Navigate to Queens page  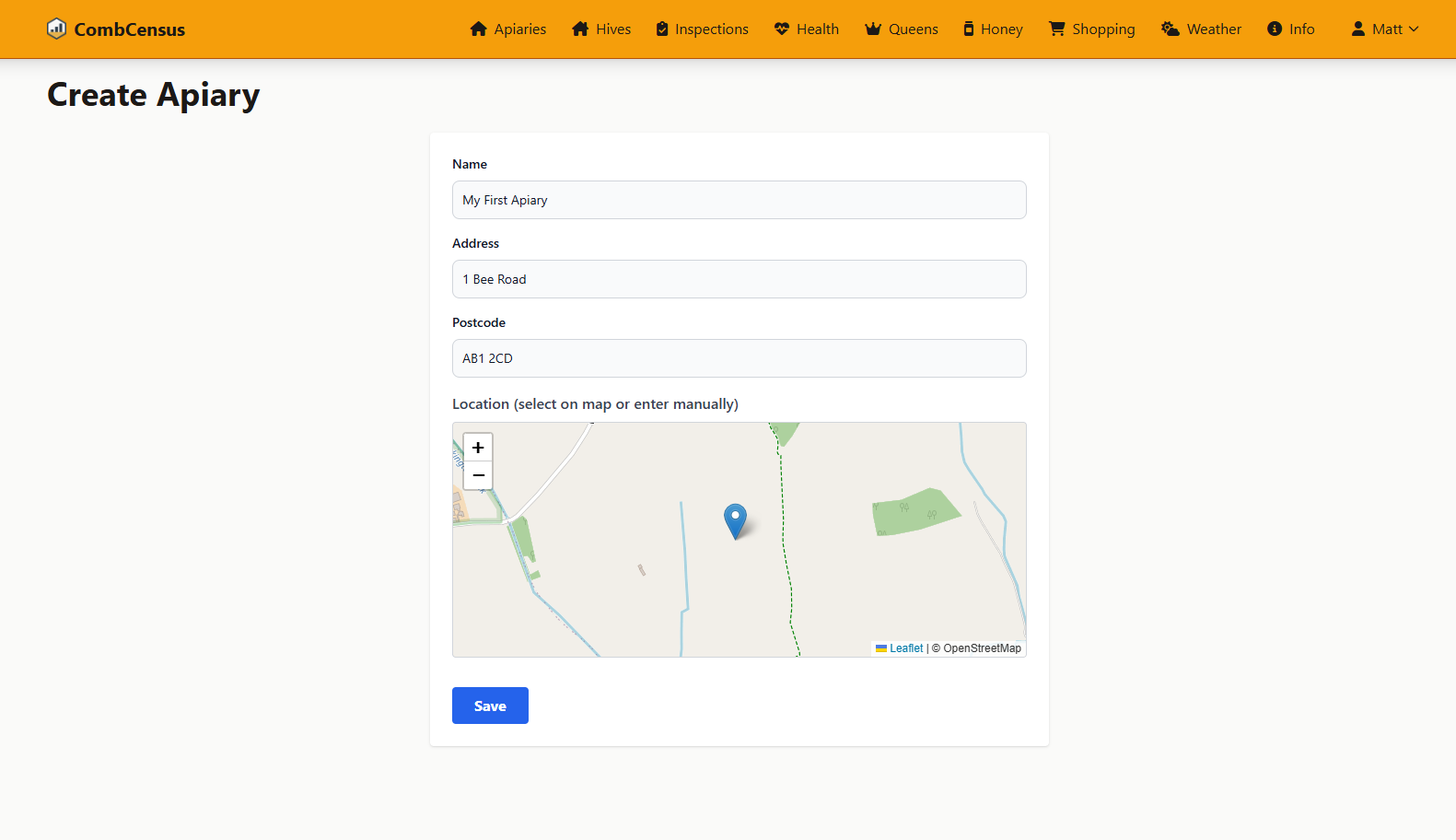pos(902,29)
